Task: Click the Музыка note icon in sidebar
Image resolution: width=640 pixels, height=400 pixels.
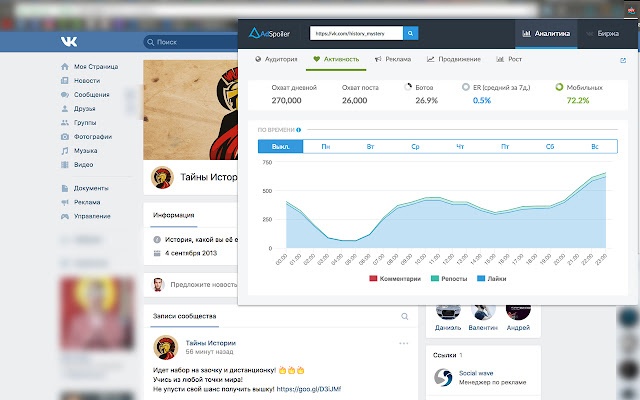Action: pyautogui.click(x=63, y=151)
